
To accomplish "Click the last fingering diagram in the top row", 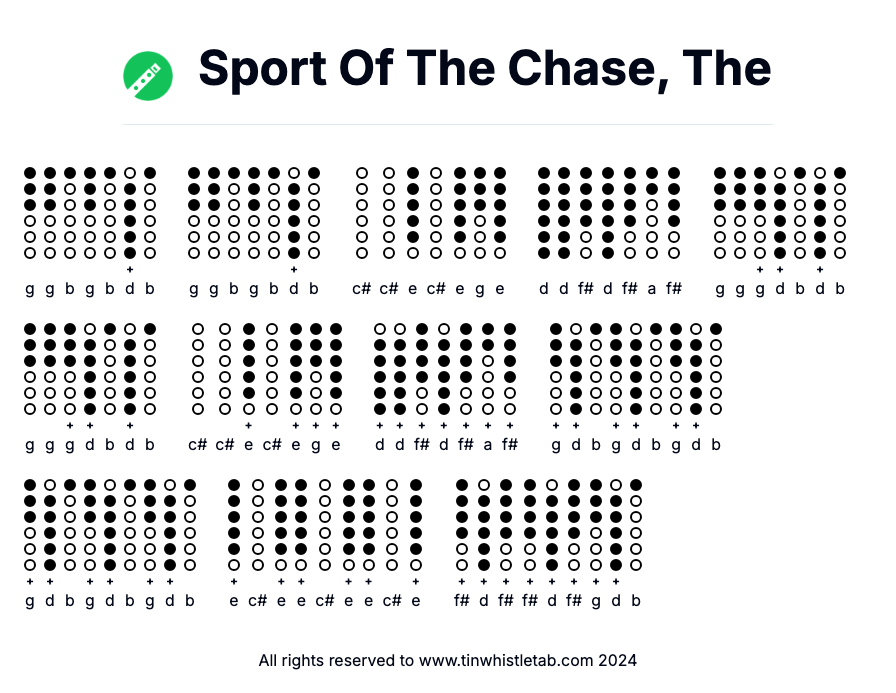I will point(840,213).
